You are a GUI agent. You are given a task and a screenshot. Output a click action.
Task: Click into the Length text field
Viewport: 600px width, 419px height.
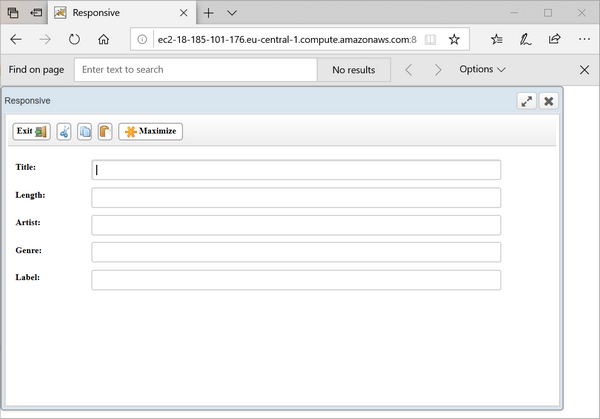[296, 197]
